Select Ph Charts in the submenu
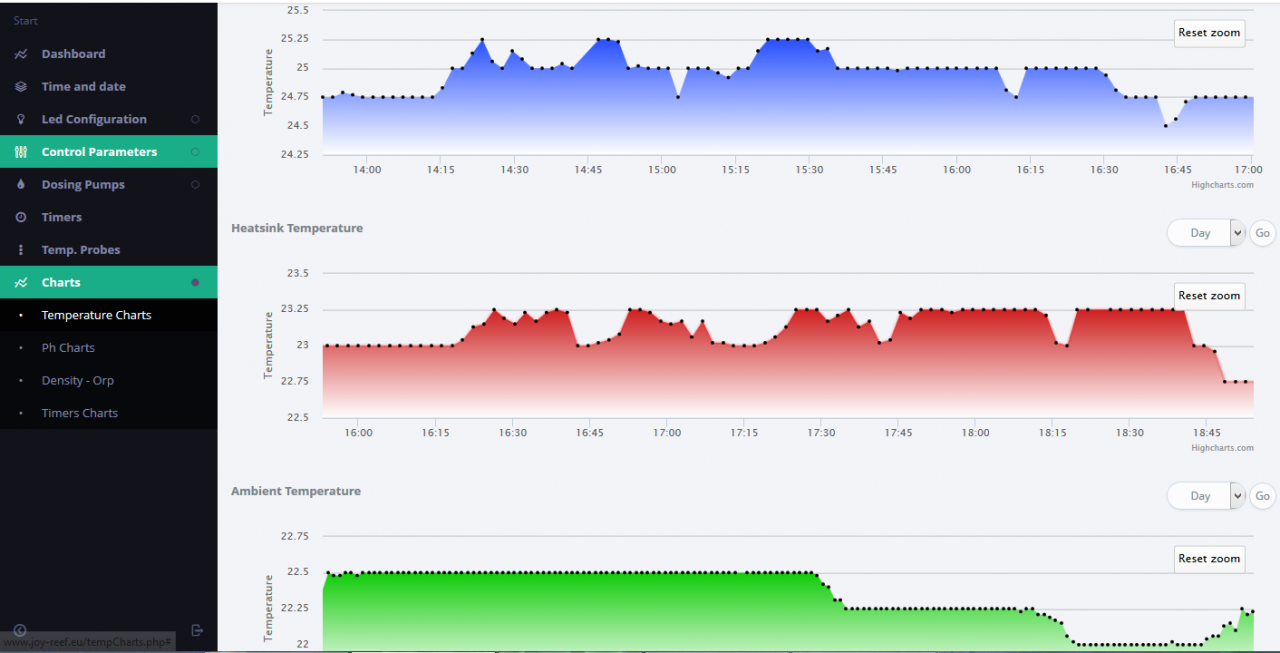The image size is (1280, 653). tap(68, 348)
